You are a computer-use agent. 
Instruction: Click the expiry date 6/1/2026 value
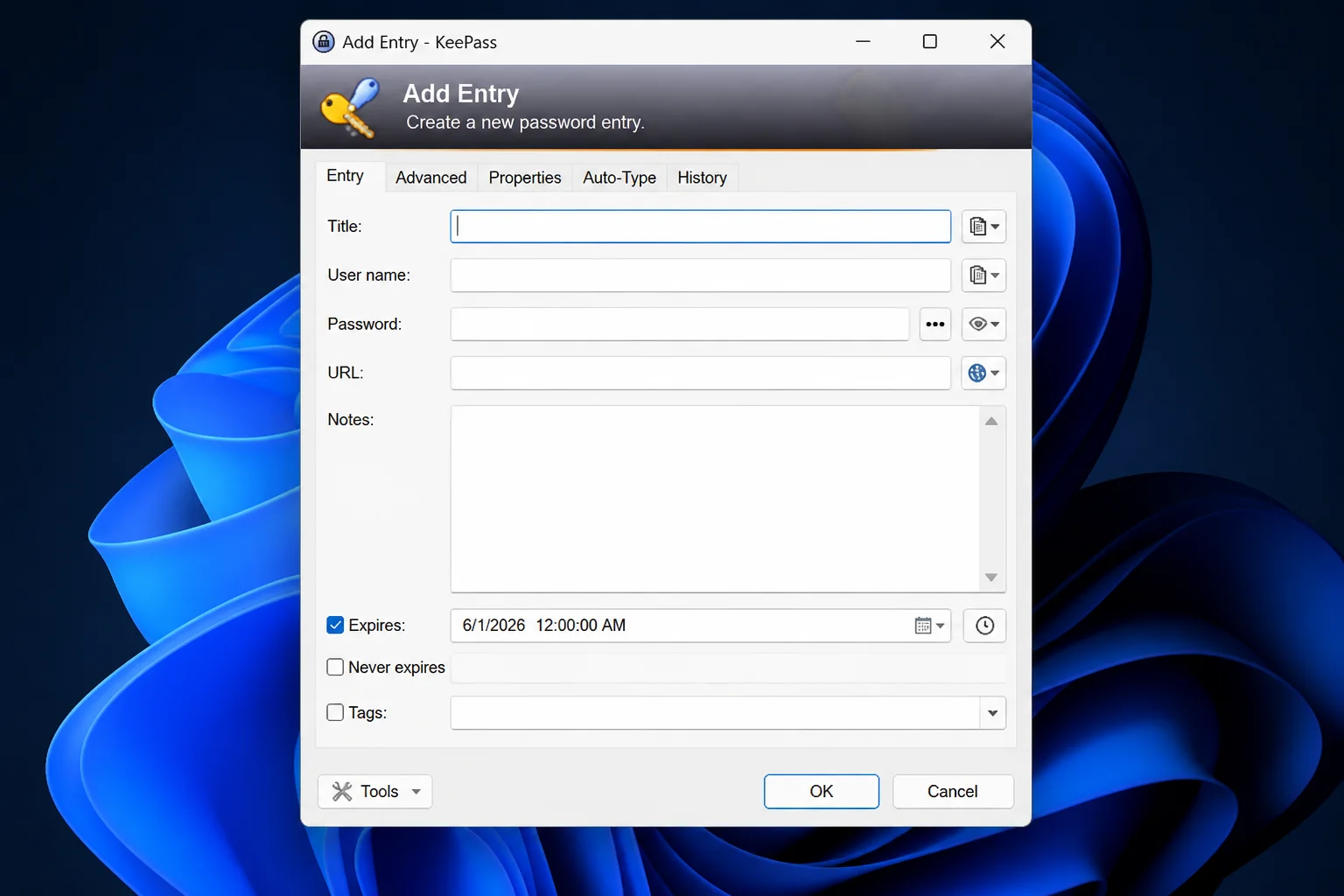tap(493, 626)
